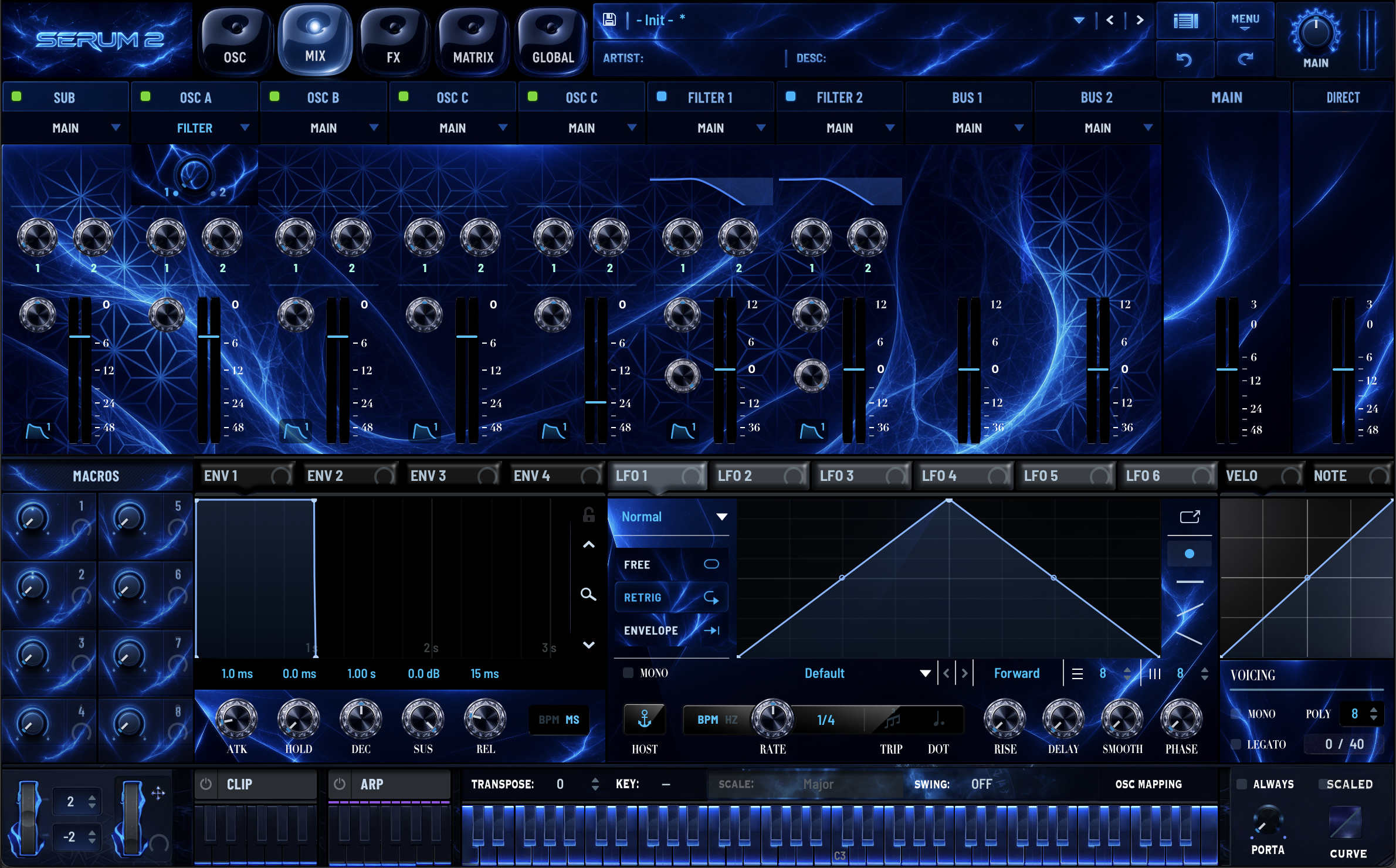Open the MENU button
Screen dimensions: 1396x868
tap(1245, 21)
